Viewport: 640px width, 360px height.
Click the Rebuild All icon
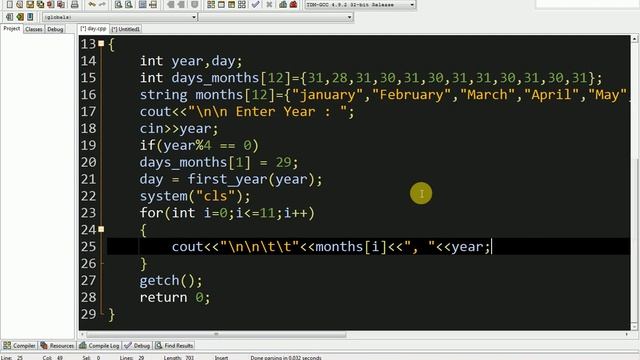click(242, 4)
